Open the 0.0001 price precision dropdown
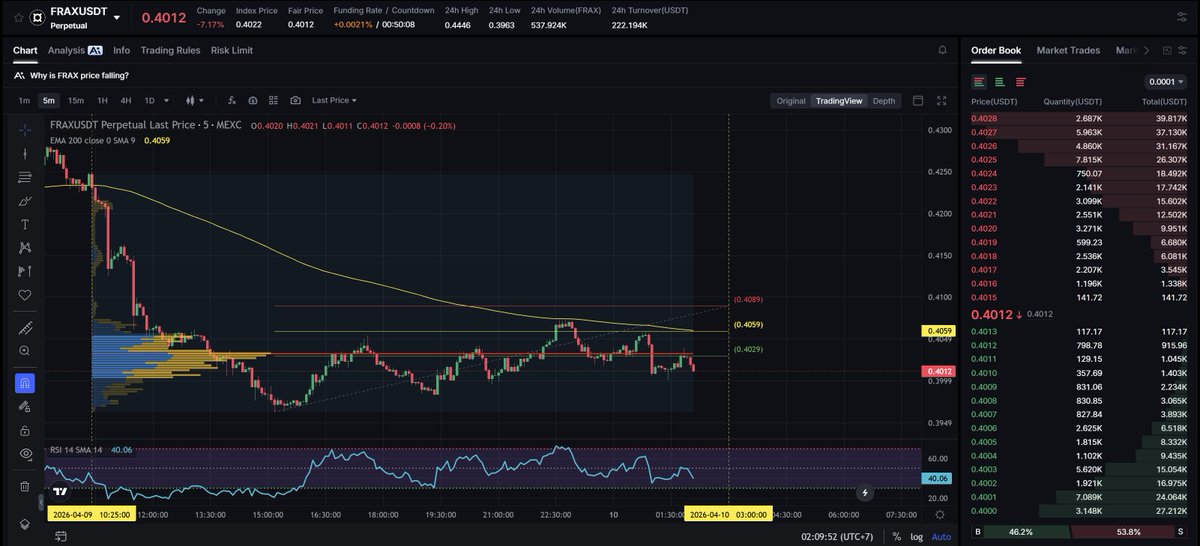This screenshot has height=546, width=1200. 1166,82
